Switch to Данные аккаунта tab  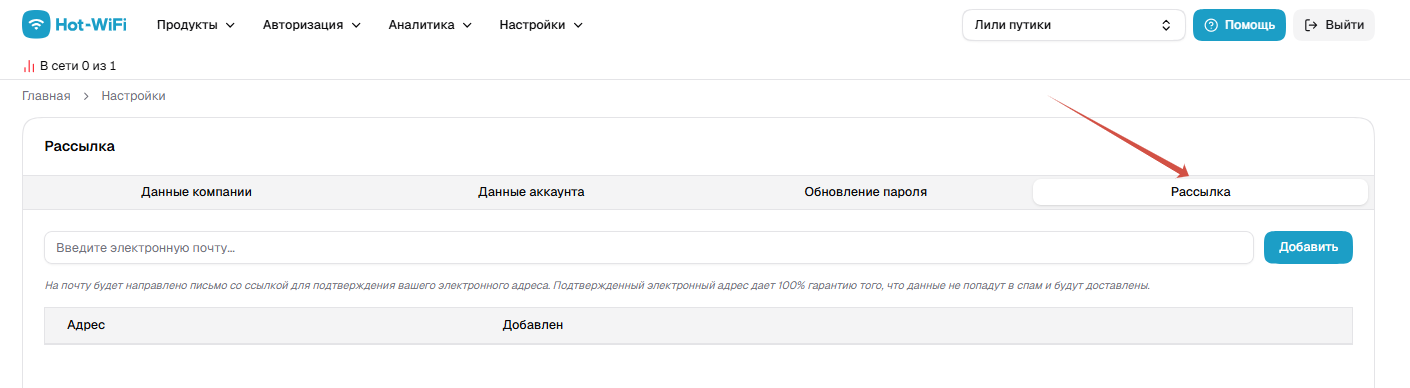point(531,192)
